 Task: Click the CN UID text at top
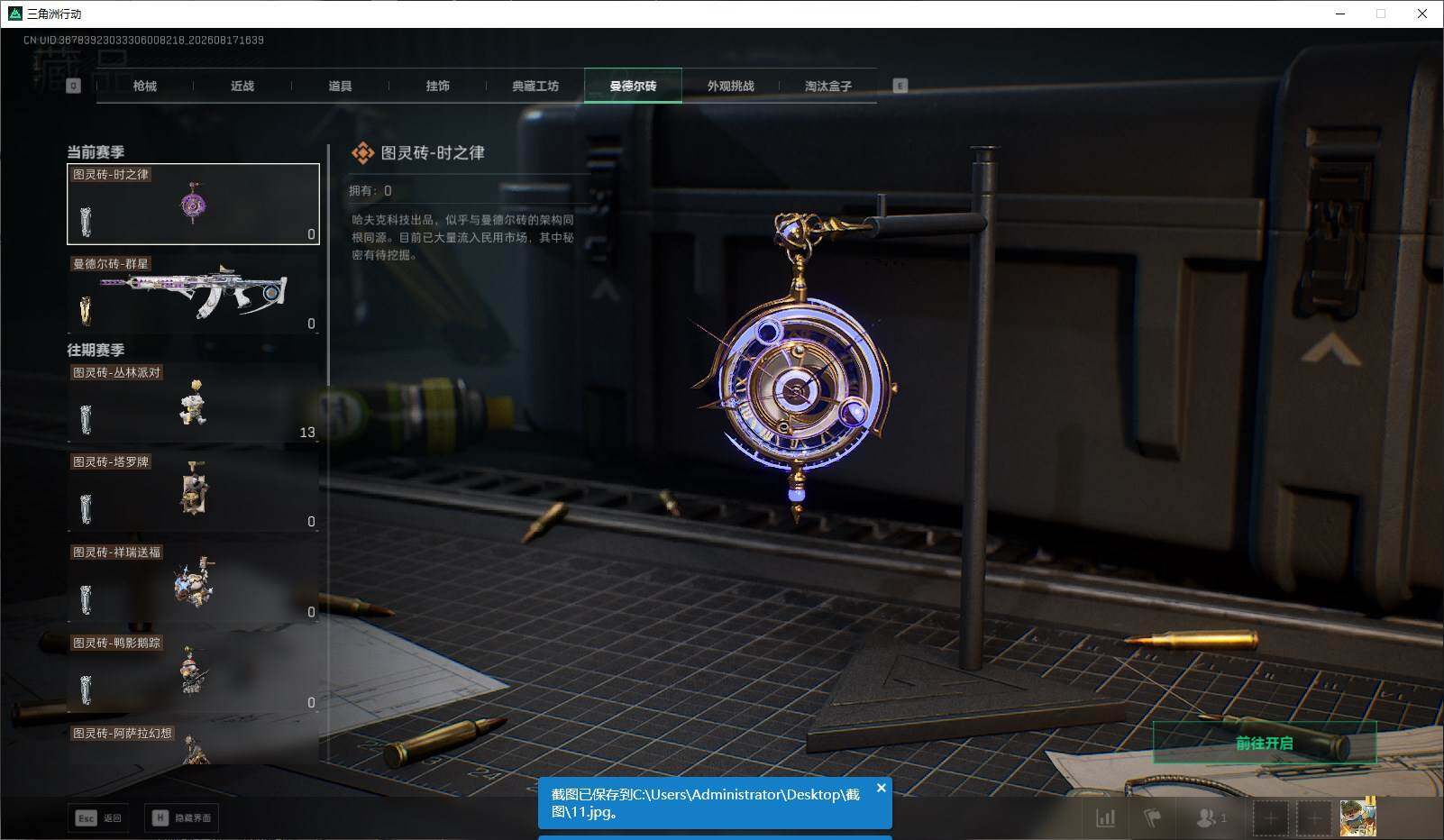(x=144, y=41)
